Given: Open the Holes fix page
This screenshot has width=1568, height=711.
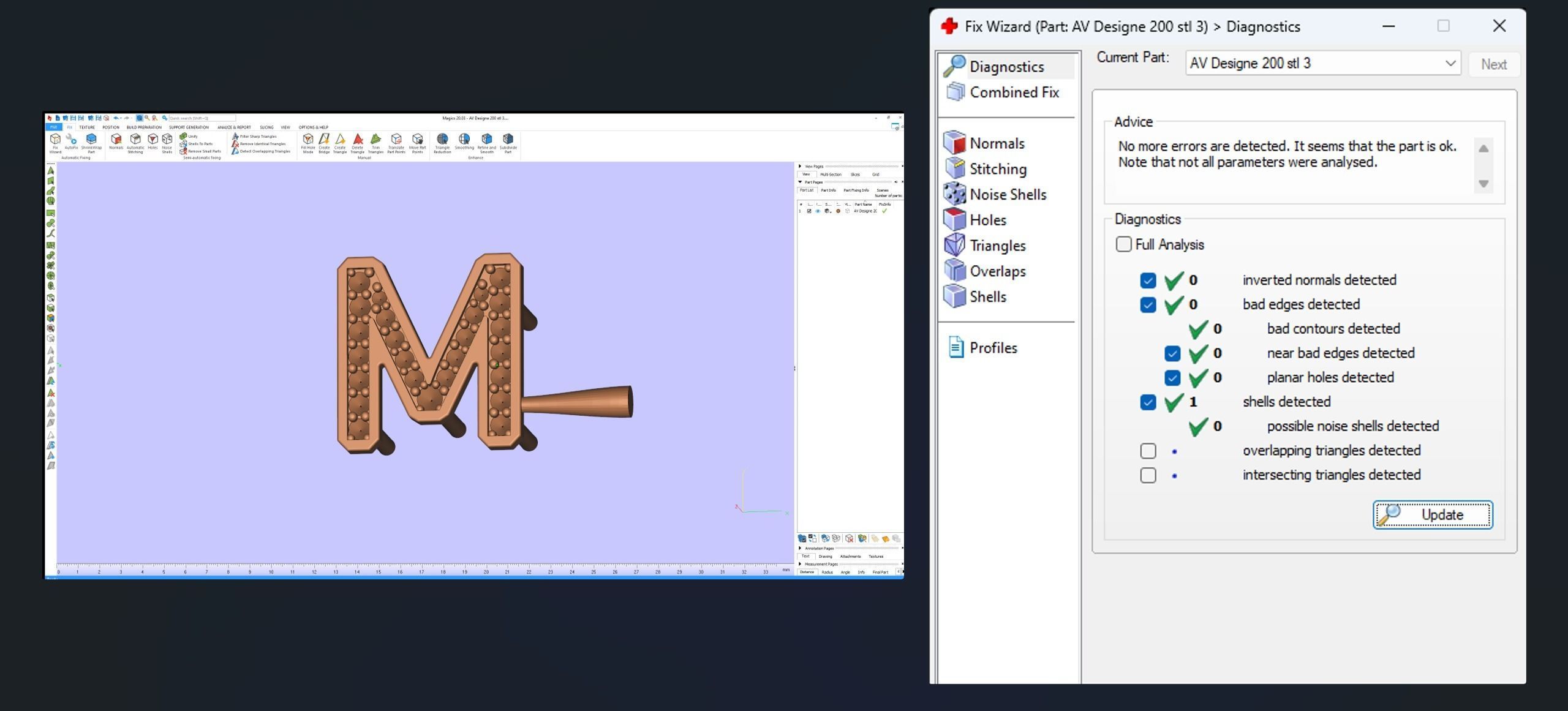Looking at the screenshot, I should point(987,220).
